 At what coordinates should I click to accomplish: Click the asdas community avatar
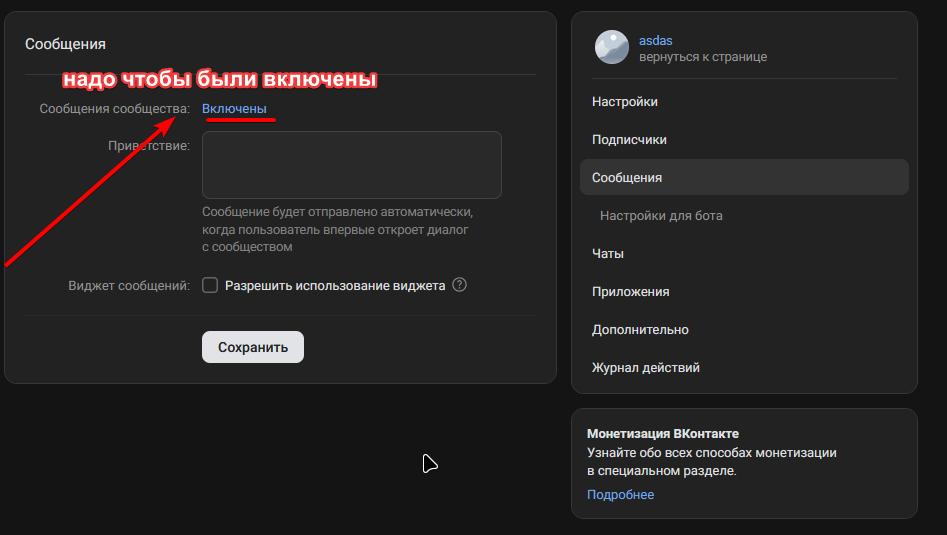tap(612, 48)
